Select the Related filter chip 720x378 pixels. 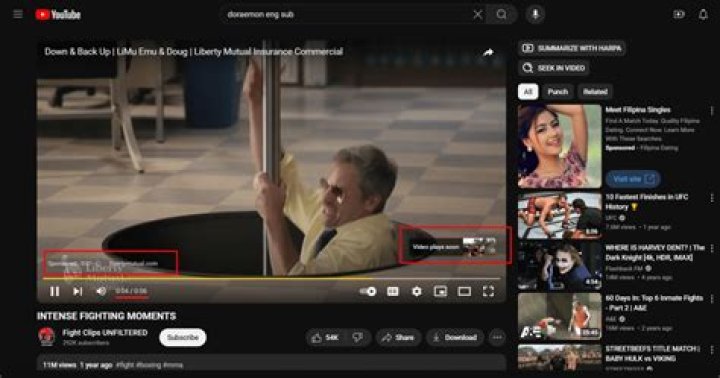595,92
